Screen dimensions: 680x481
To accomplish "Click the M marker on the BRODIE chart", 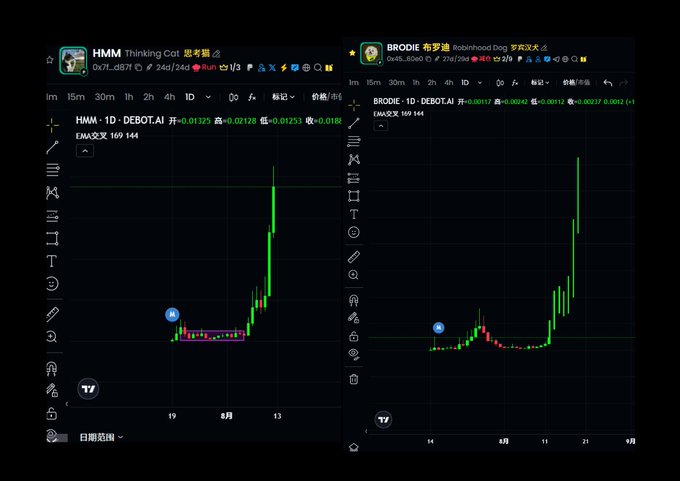I will (438, 328).
